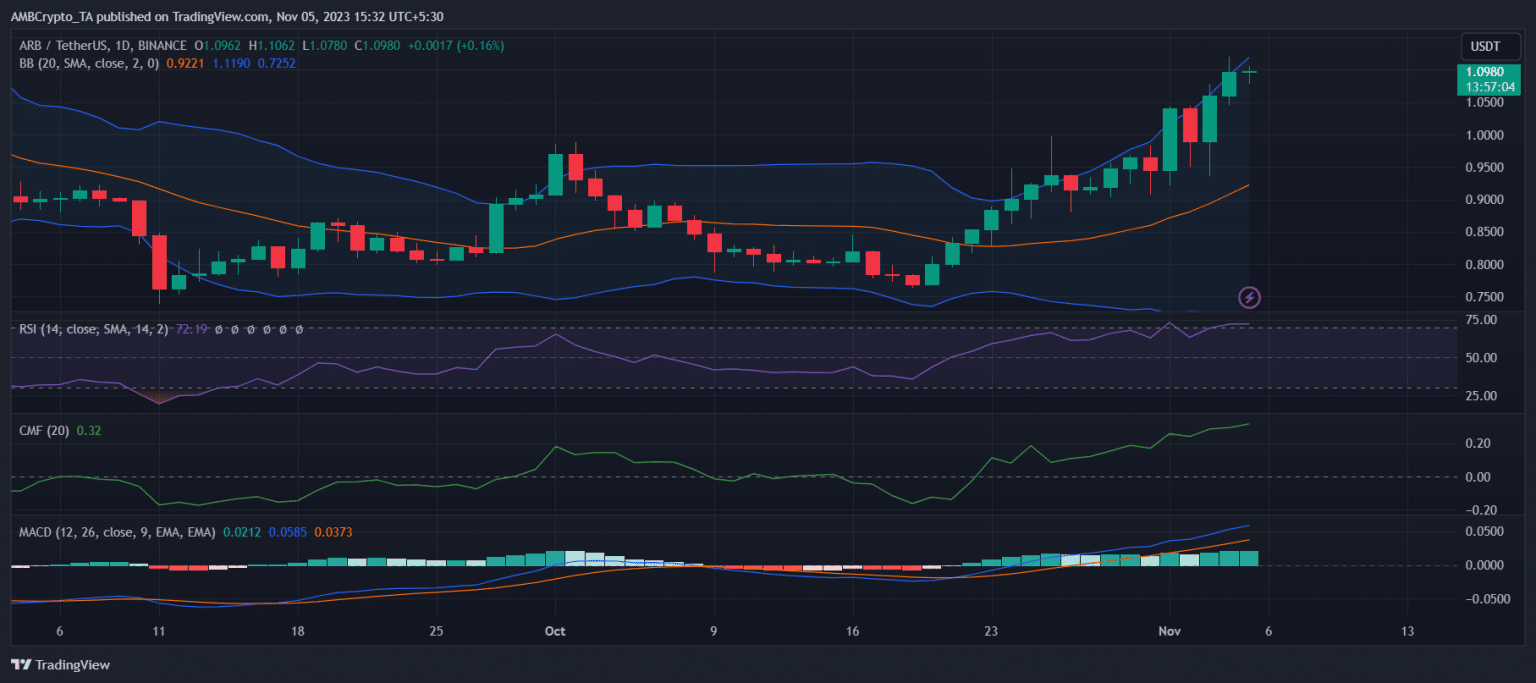Select the ARB / TetherUS symbol title
This screenshot has width=1536, height=683.
pyautogui.click(x=66, y=46)
